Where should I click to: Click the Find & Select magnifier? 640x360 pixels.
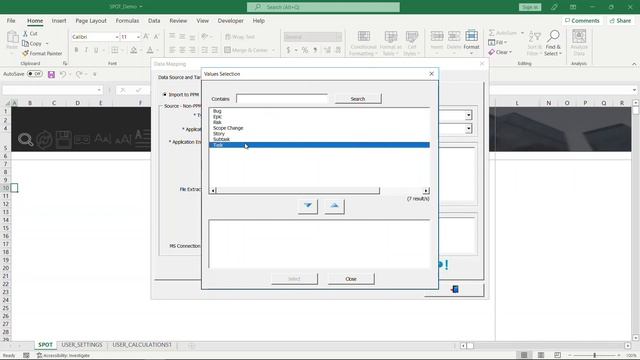click(553, 36)
